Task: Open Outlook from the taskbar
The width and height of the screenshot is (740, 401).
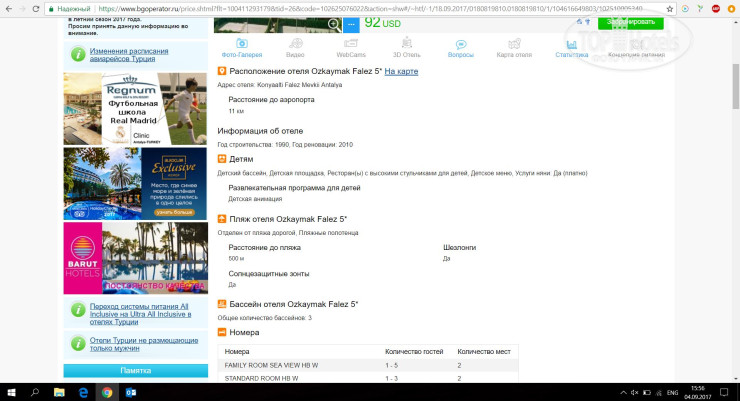Action: tap(131, 391)
